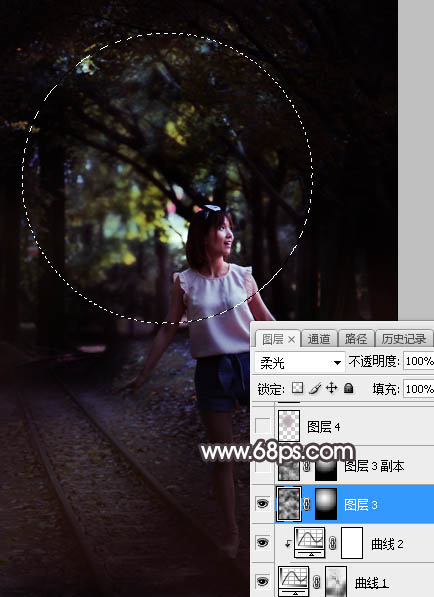Click link chain icon on 图层 3 副本
The width and height of the screenshot is (434, 597).
(307, 467)
